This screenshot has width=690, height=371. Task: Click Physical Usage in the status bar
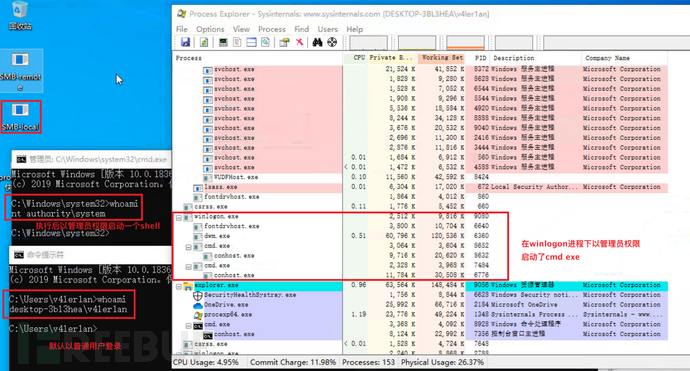[442, 363]
